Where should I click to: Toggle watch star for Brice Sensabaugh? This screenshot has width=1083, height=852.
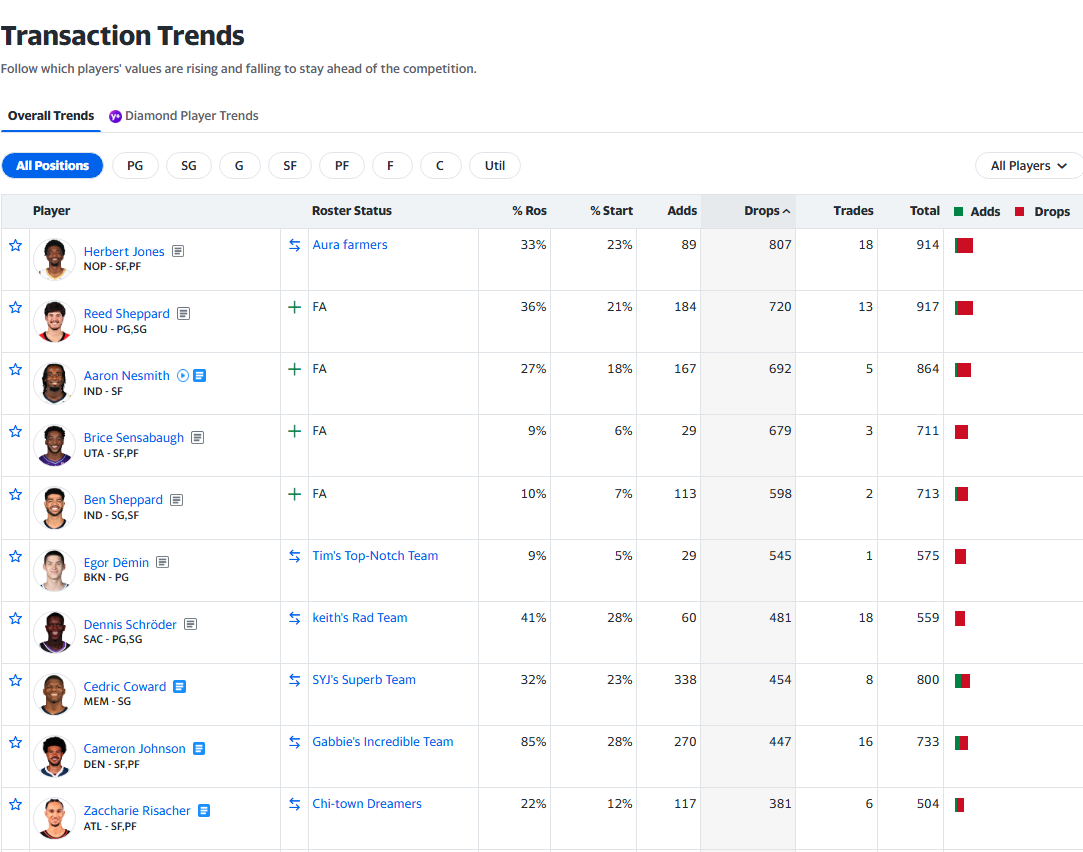click(x=15, y=431)
